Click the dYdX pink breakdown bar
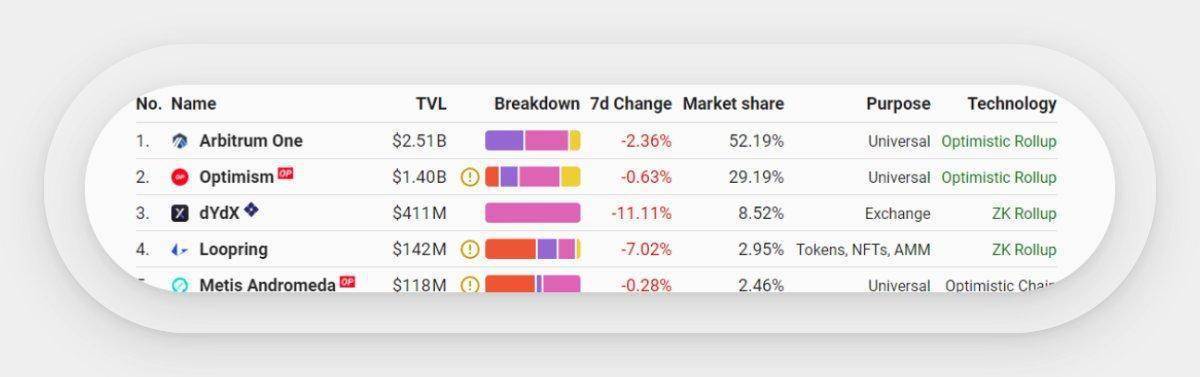1200x377 pixels. click(533, 213)
